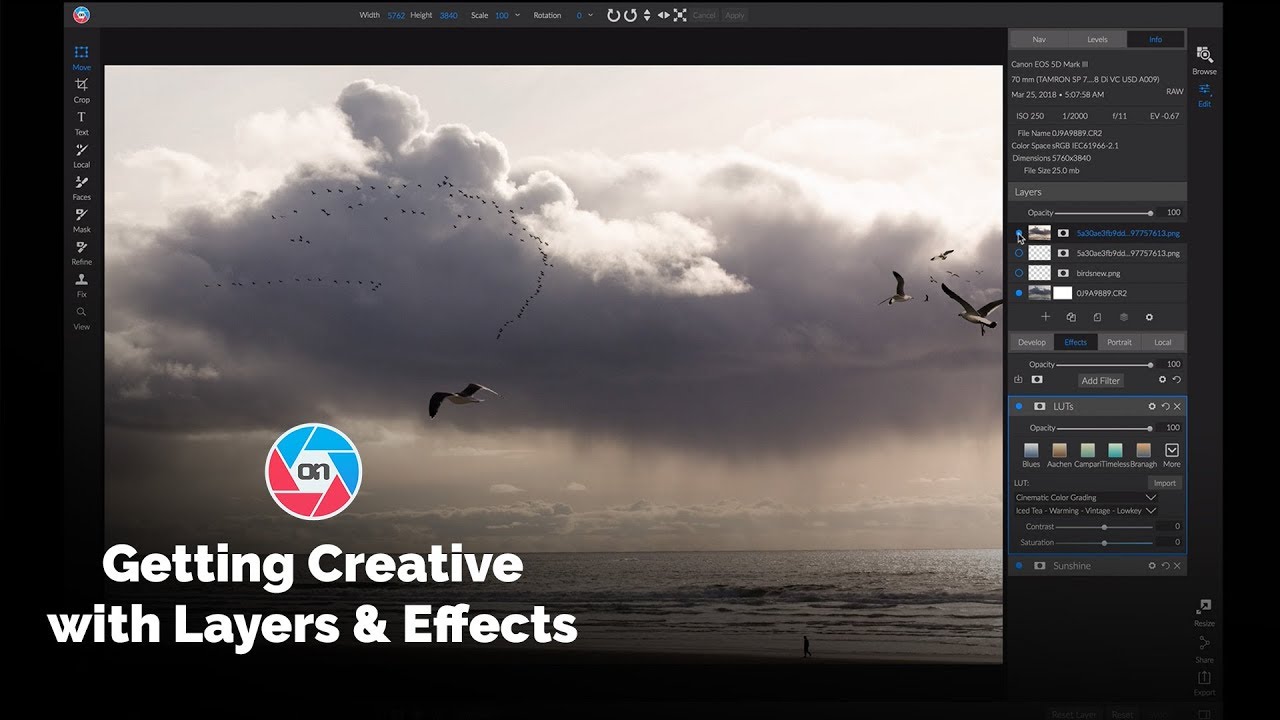The width and height of the screenshot is (1280, 720).
Task: Open Layers panel gear settings
Action: click(1149, 317)
